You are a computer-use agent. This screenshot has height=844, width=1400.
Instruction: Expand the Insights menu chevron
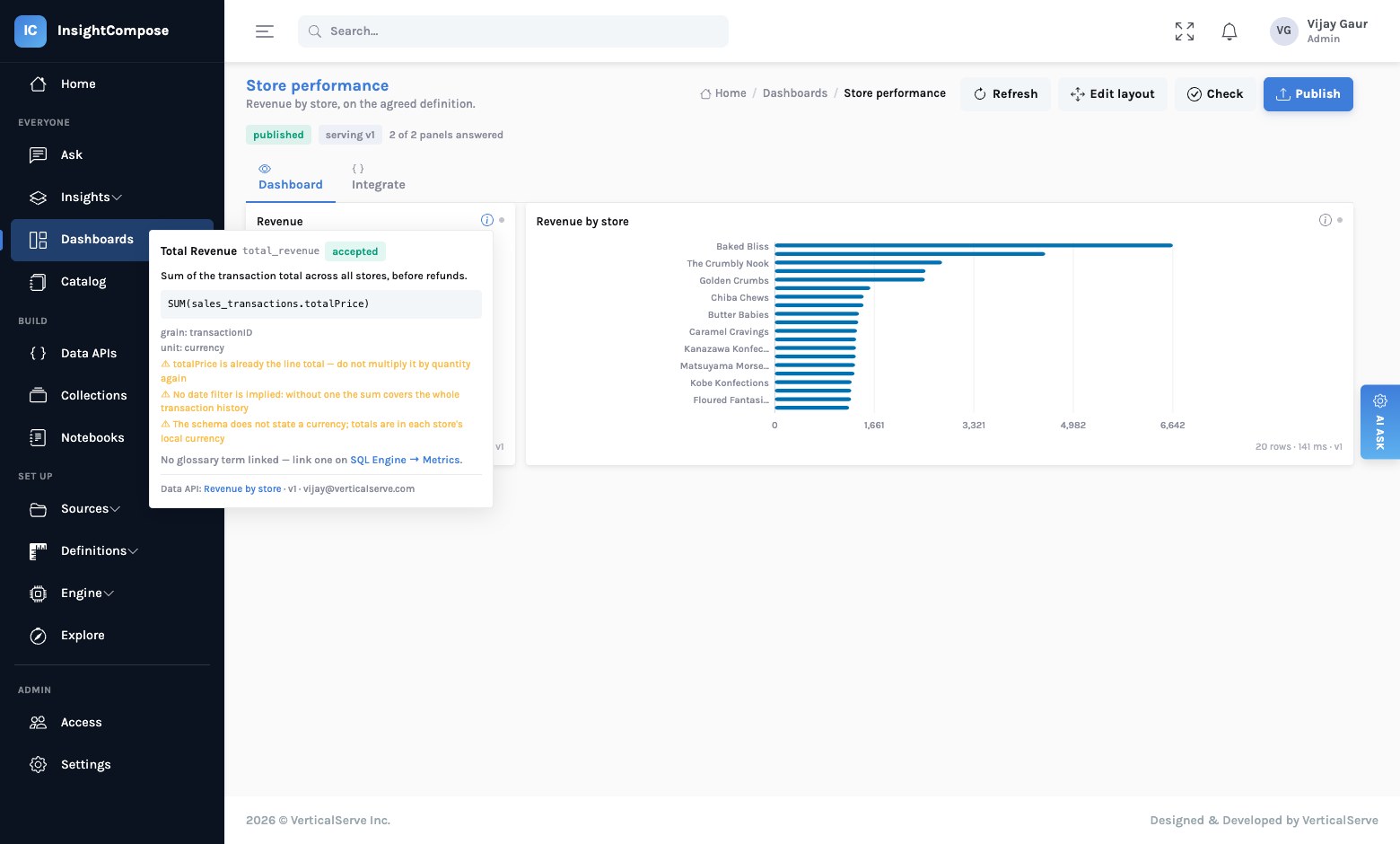tap(117, 198)
